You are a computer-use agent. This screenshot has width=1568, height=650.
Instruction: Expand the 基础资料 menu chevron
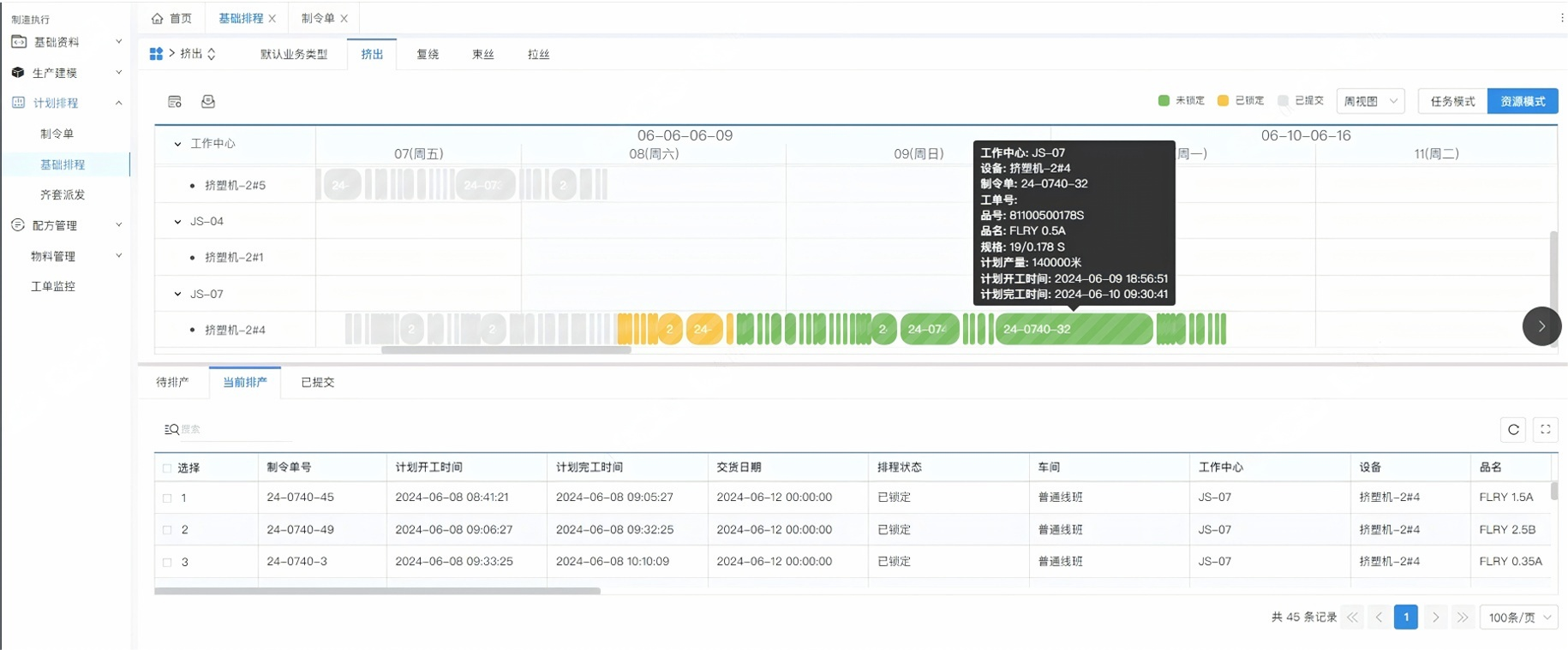[x=119, y=41]
